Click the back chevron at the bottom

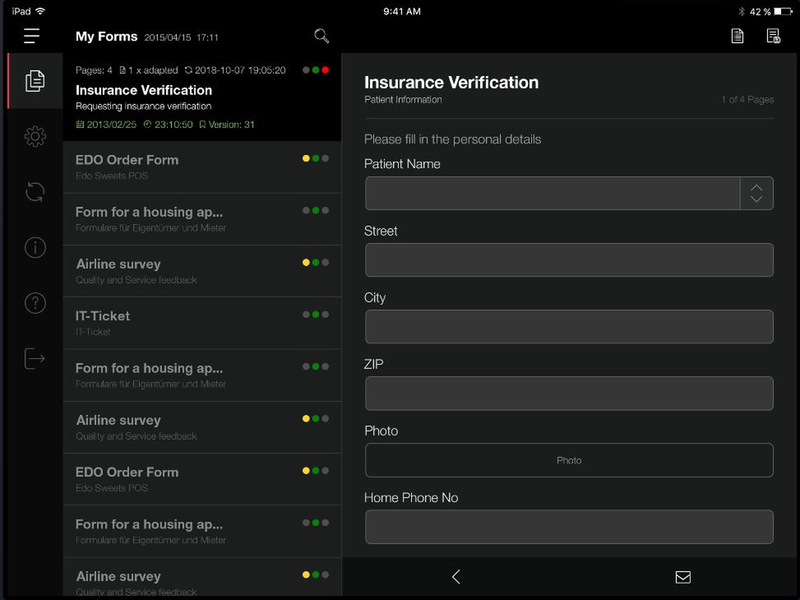point(456,577)
